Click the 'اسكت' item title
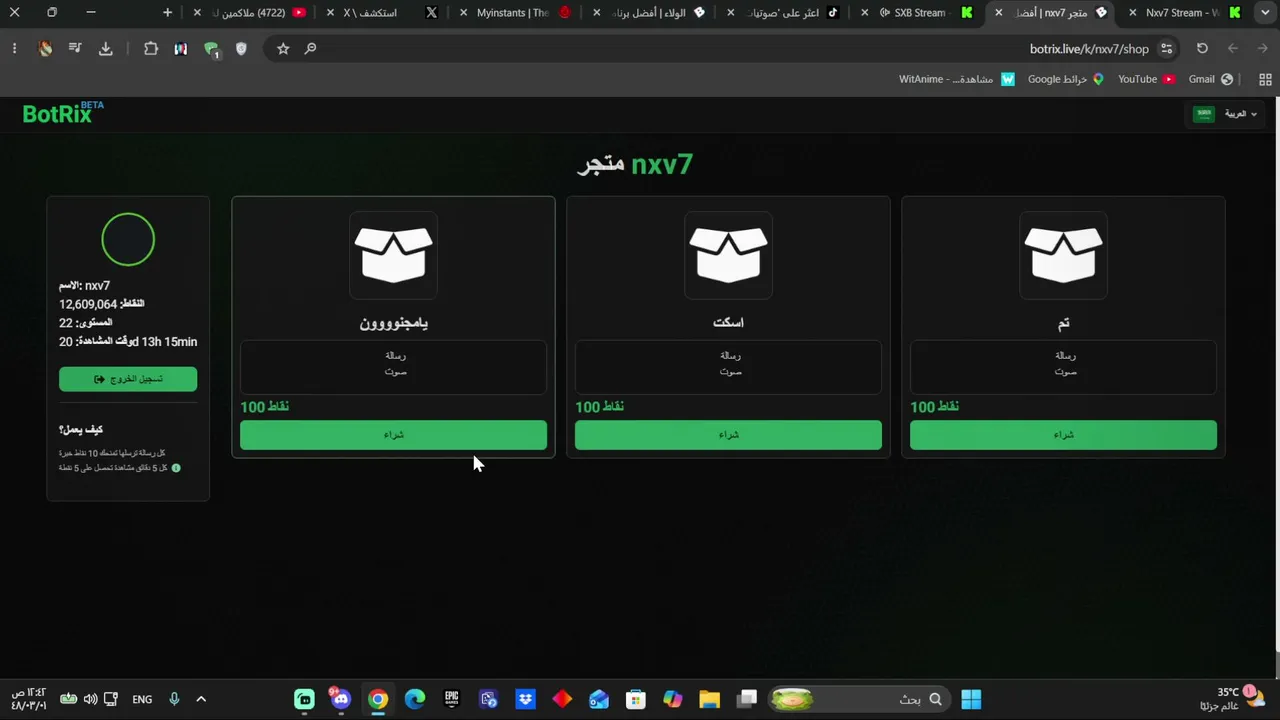This screenshot has height=720, width=1280. [728, 323]
